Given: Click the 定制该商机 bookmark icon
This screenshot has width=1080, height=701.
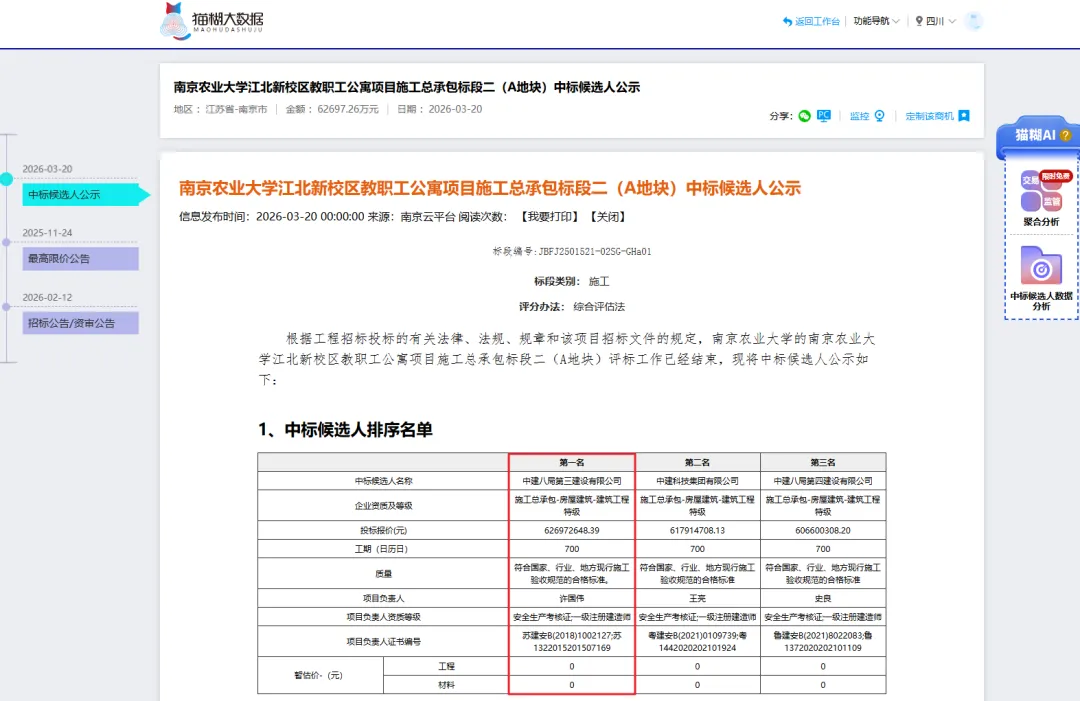Looking at the screenshot, I should pyautogui.click(x=964, y=116).
